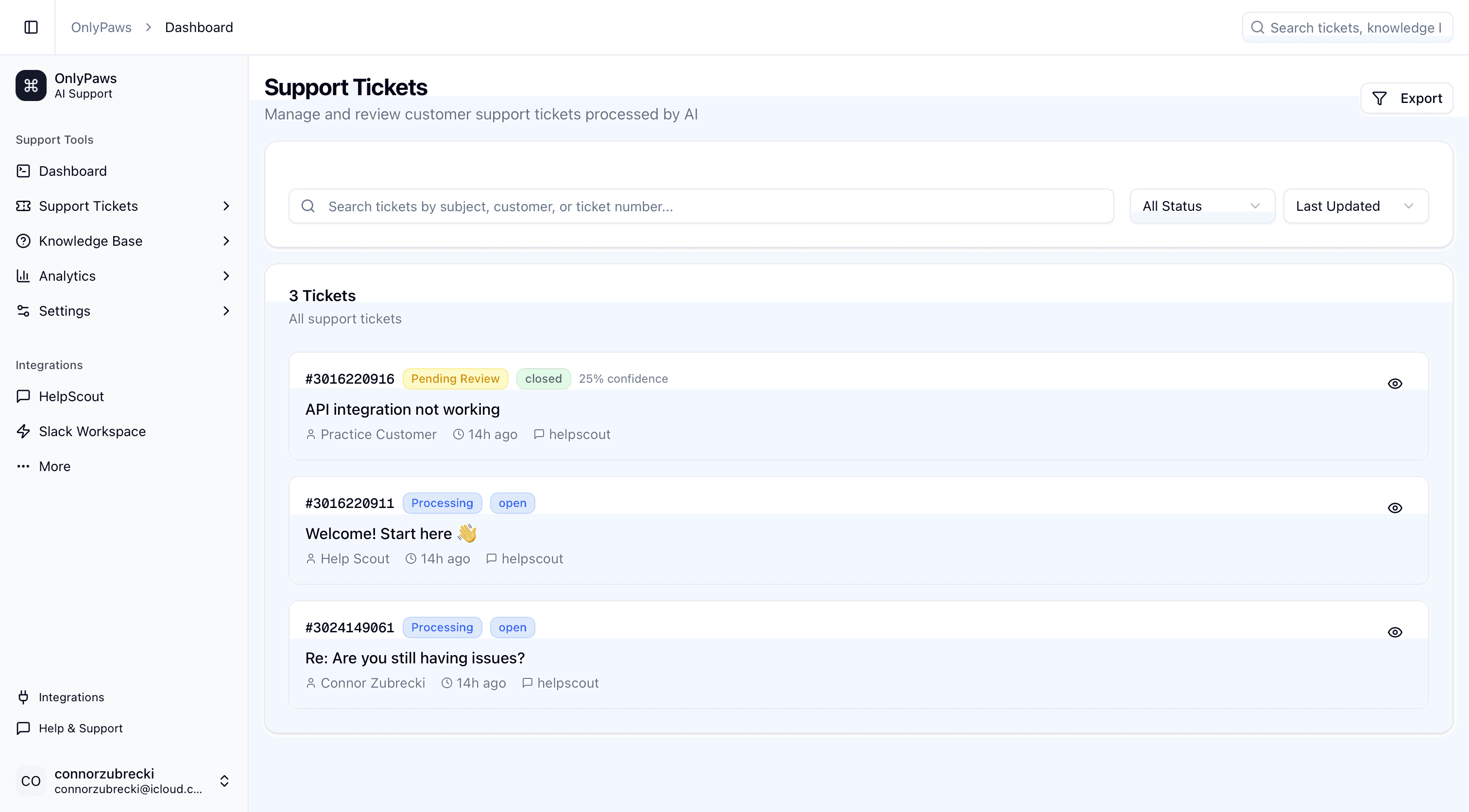View the Welcome Start here ticket

(x=1394, y=507)
